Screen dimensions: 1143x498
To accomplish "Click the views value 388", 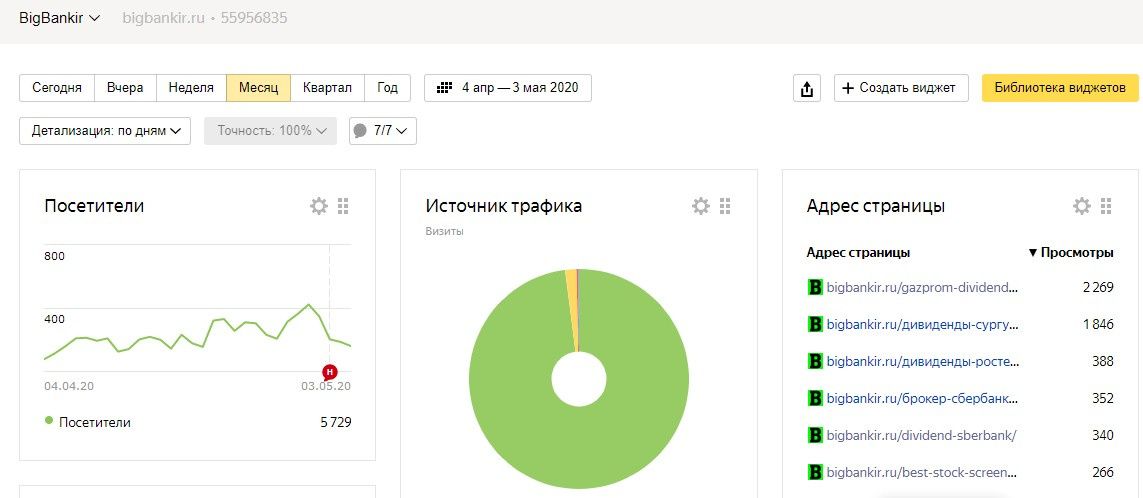I will click(x=1103, y=361).
